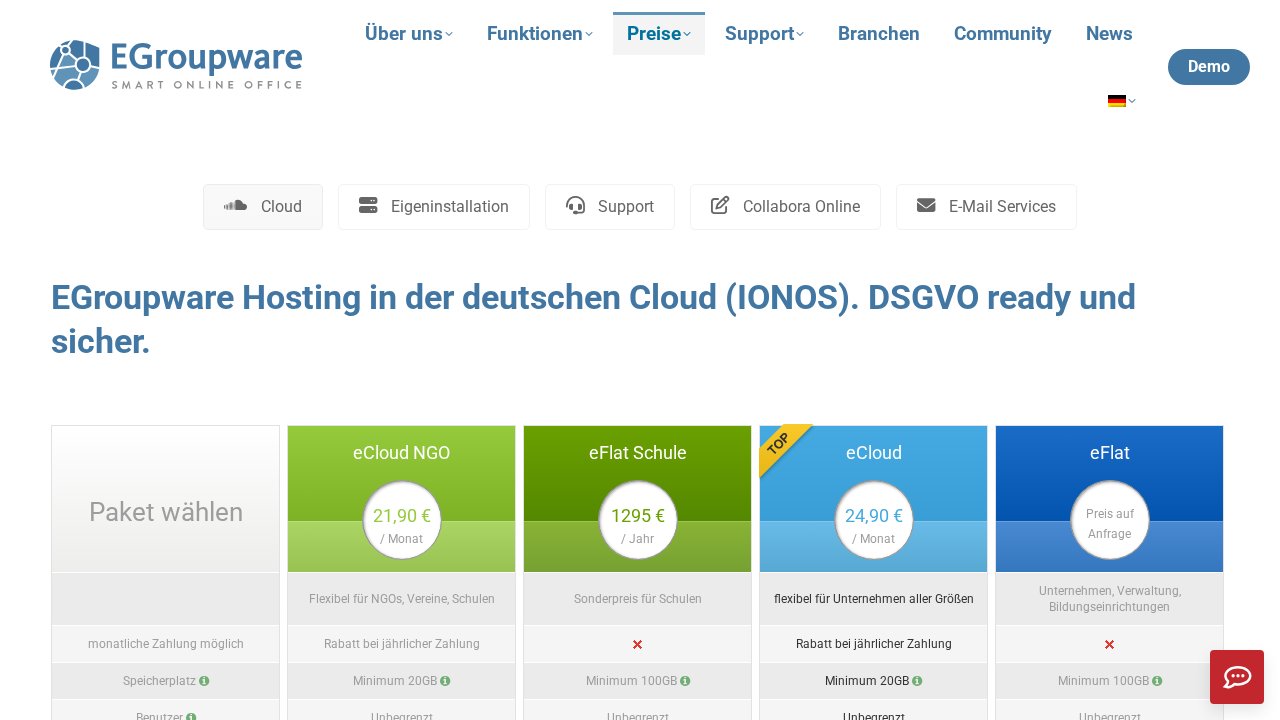Click the 24,90 € price circle
Image resolution: width=1280 pixels, height=720 pixels.
click(874, 520)
